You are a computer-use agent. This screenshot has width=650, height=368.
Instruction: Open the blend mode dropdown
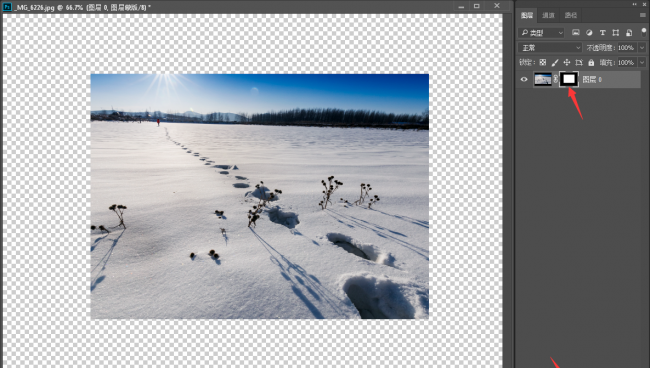550,48
